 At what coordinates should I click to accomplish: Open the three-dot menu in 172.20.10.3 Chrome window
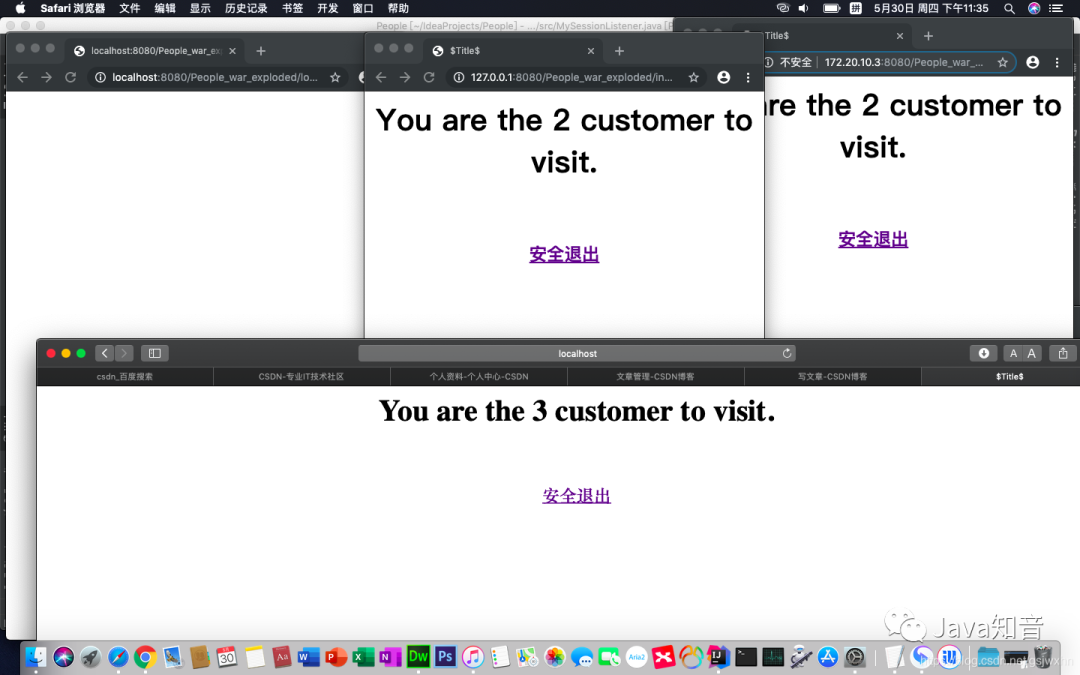click(x=1057, y=62)
